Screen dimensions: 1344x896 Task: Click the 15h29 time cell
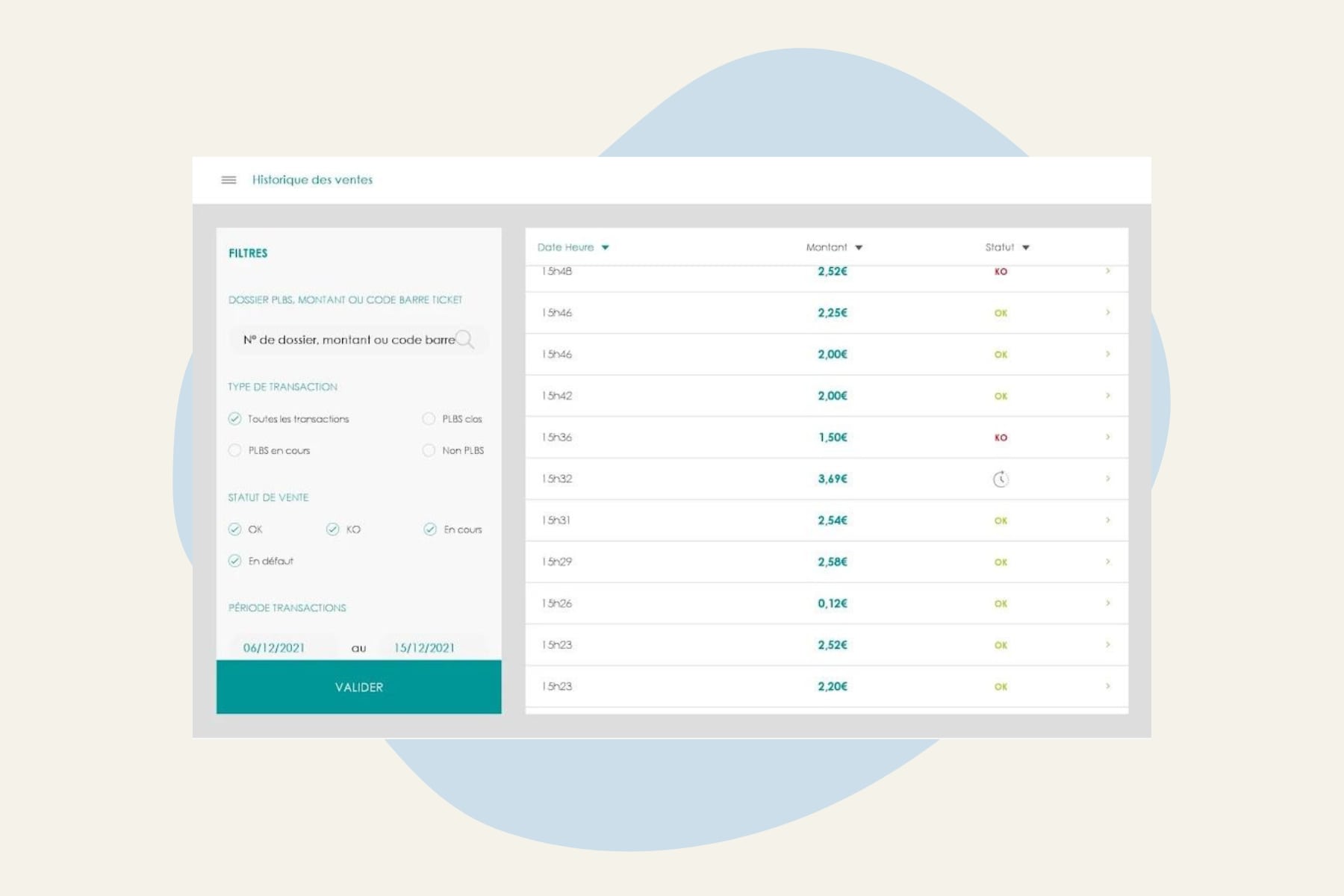tap(557, 561)
